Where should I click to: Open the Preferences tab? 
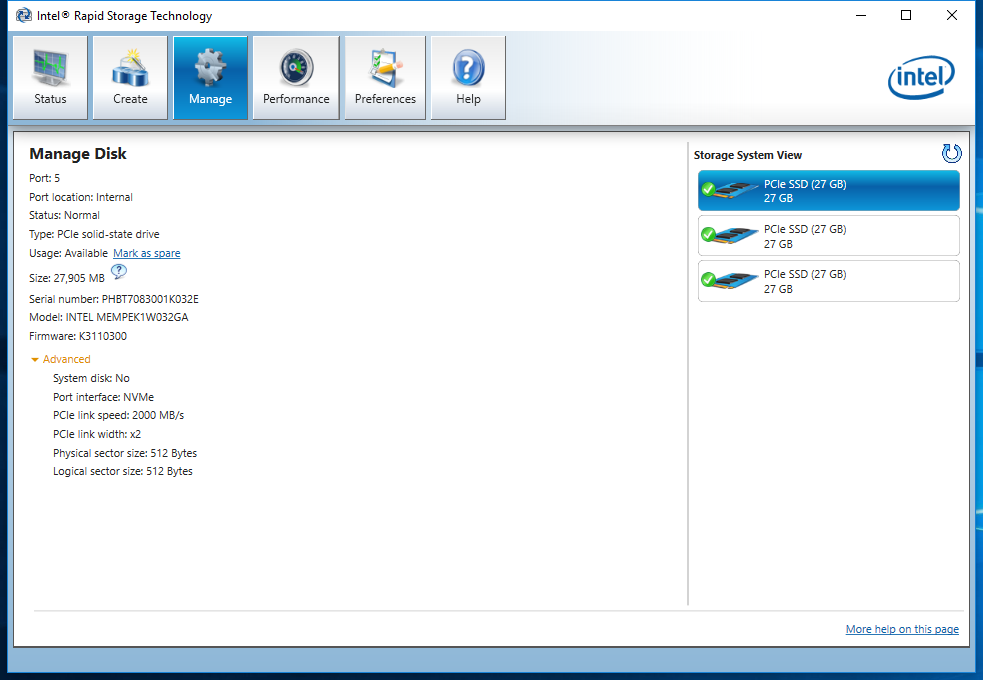(385, 77)
